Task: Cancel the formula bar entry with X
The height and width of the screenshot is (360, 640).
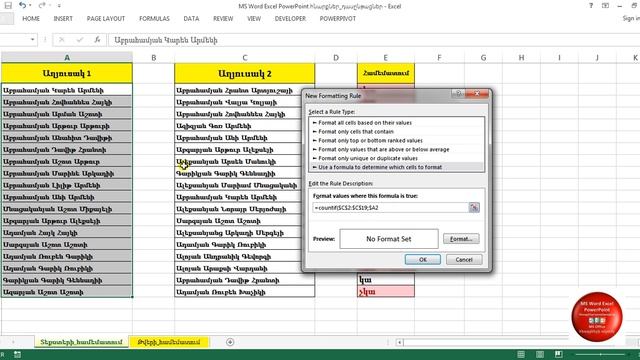Action: click(x=62, y=40)
